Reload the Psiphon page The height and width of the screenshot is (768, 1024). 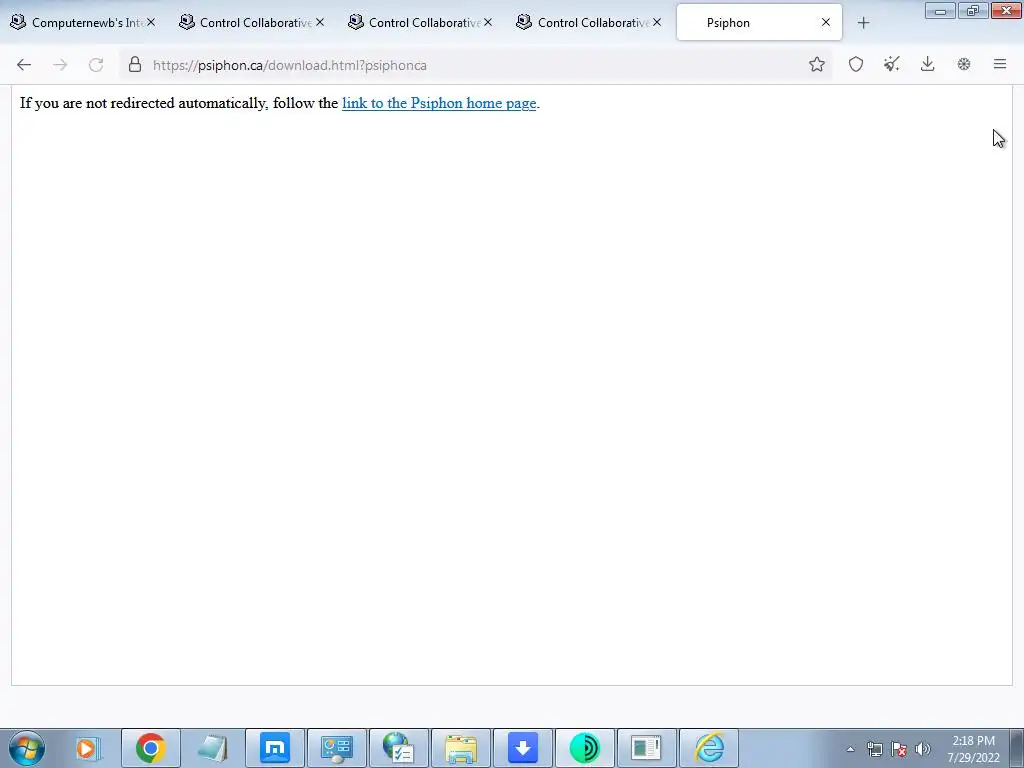(x=96, y=65)
